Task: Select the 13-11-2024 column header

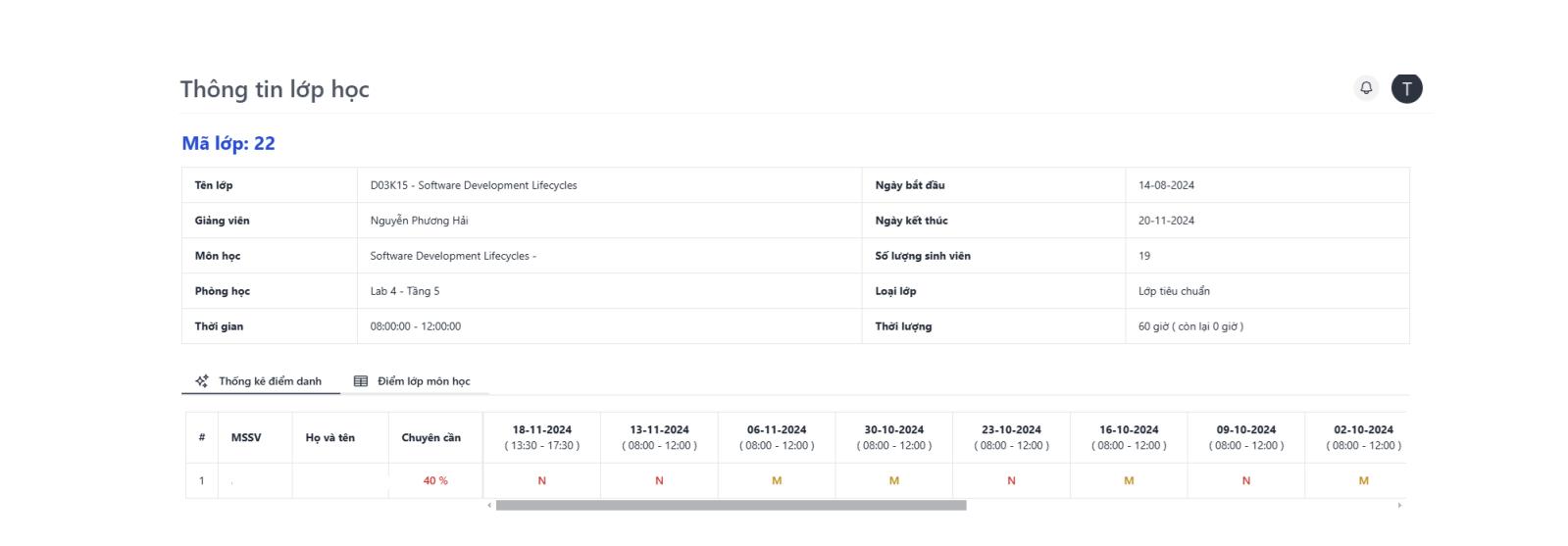Action: [x=659, y=437]
